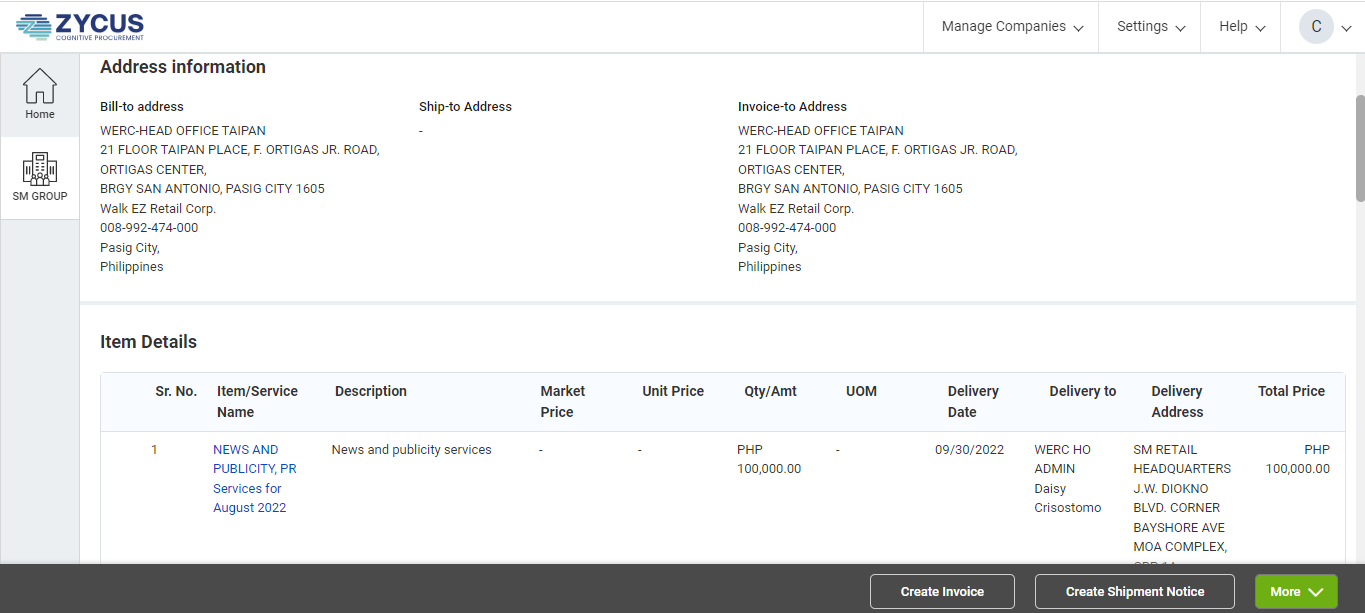Expand the Help menu
The height and width of the screenshot is (613, 1365).
point(1241,27)
